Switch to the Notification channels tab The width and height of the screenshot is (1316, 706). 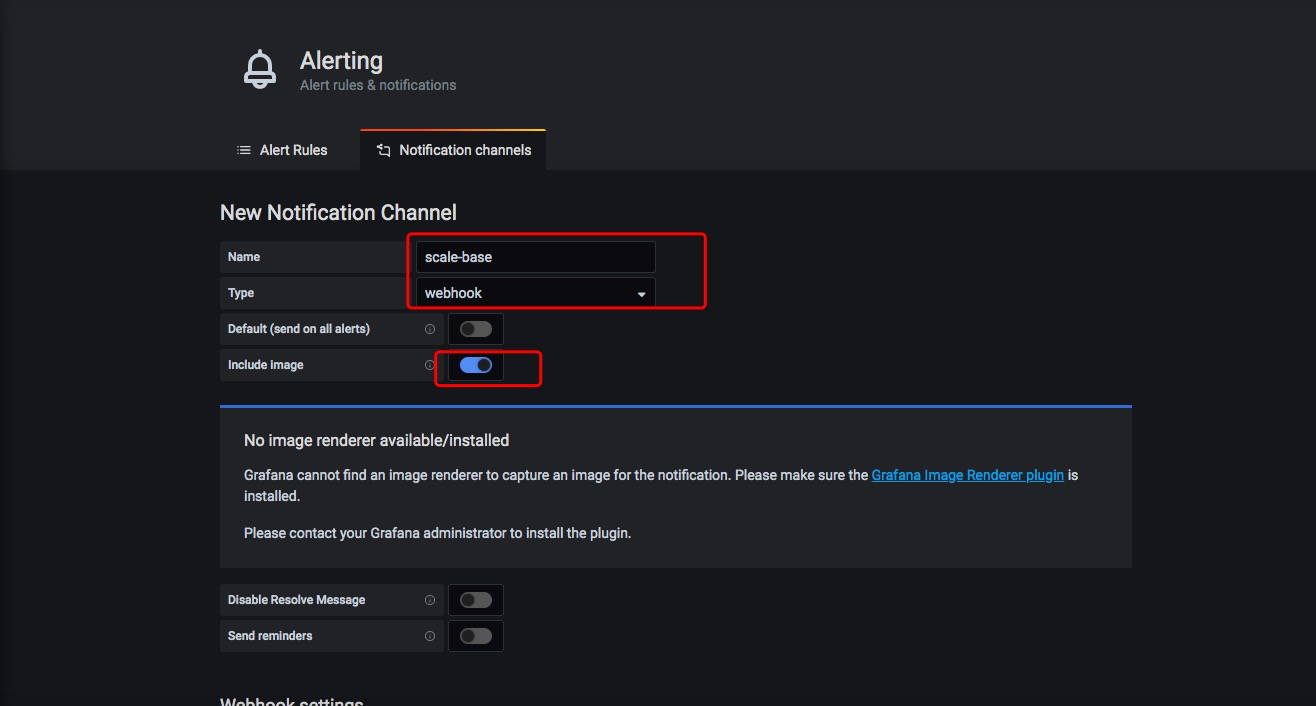pos(453,150)
